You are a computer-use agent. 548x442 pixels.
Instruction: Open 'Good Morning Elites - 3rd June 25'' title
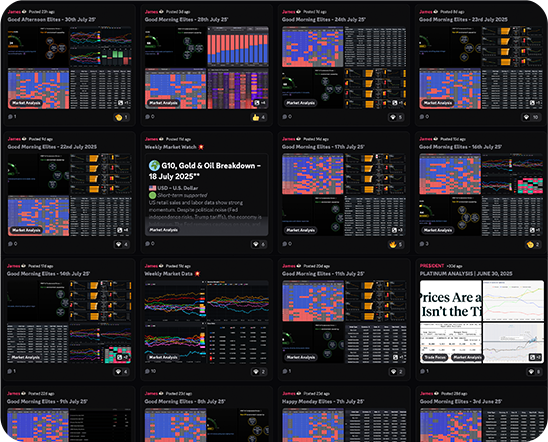click(461, 401)
